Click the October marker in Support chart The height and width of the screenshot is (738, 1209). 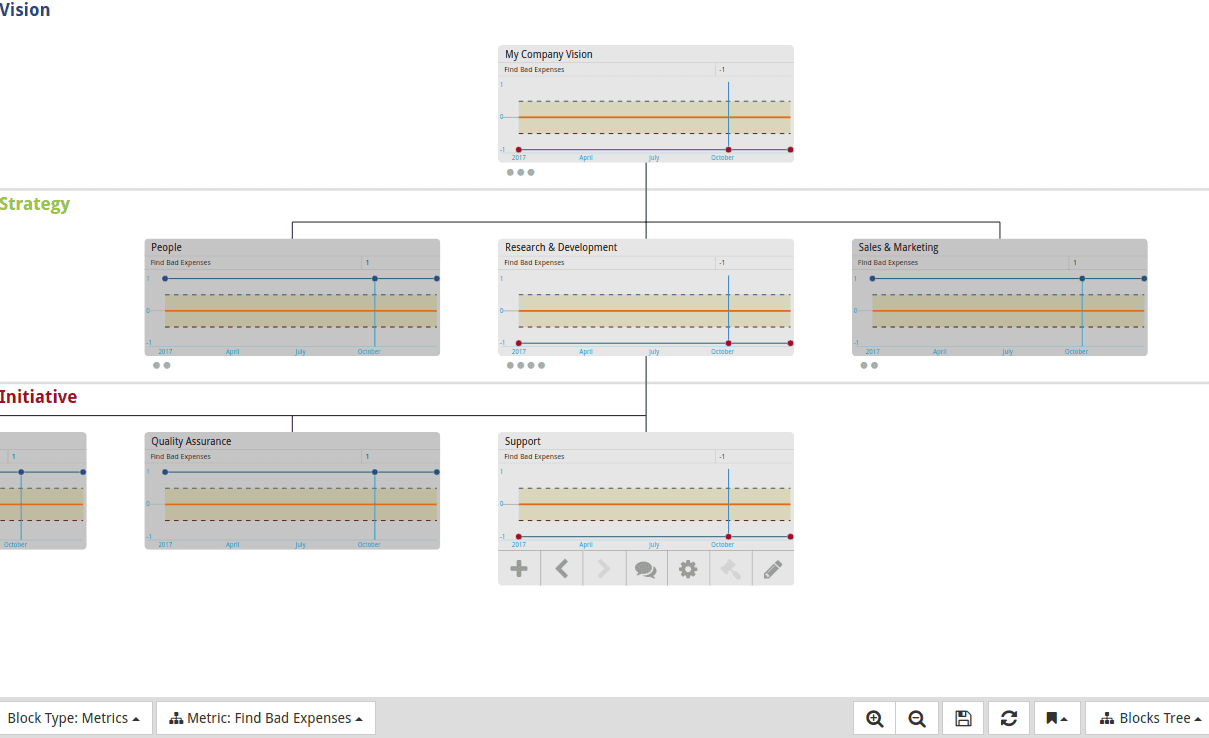[x=728, y=537]
